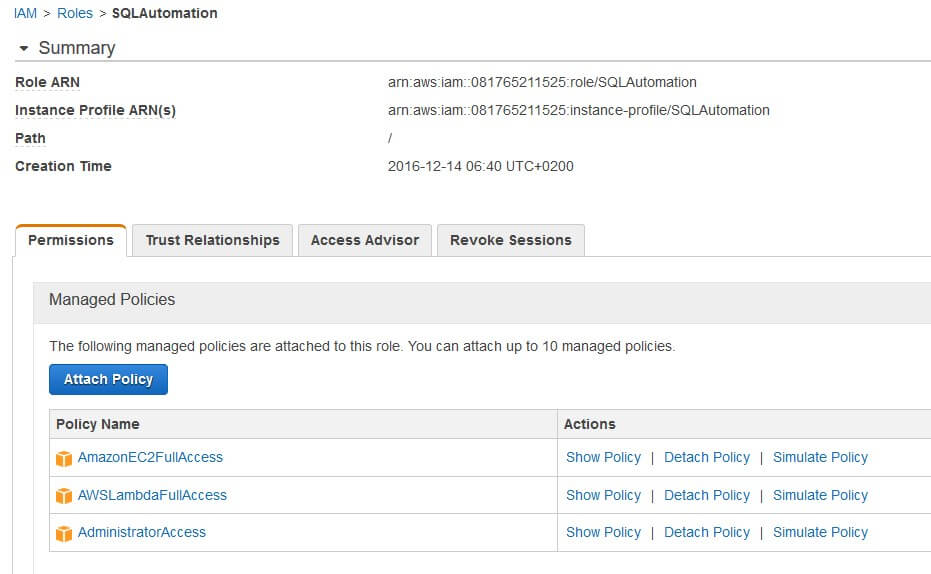931x574 pixels.
Task: Switch to the Trust Relationships tab
Action: pos(213,240)
